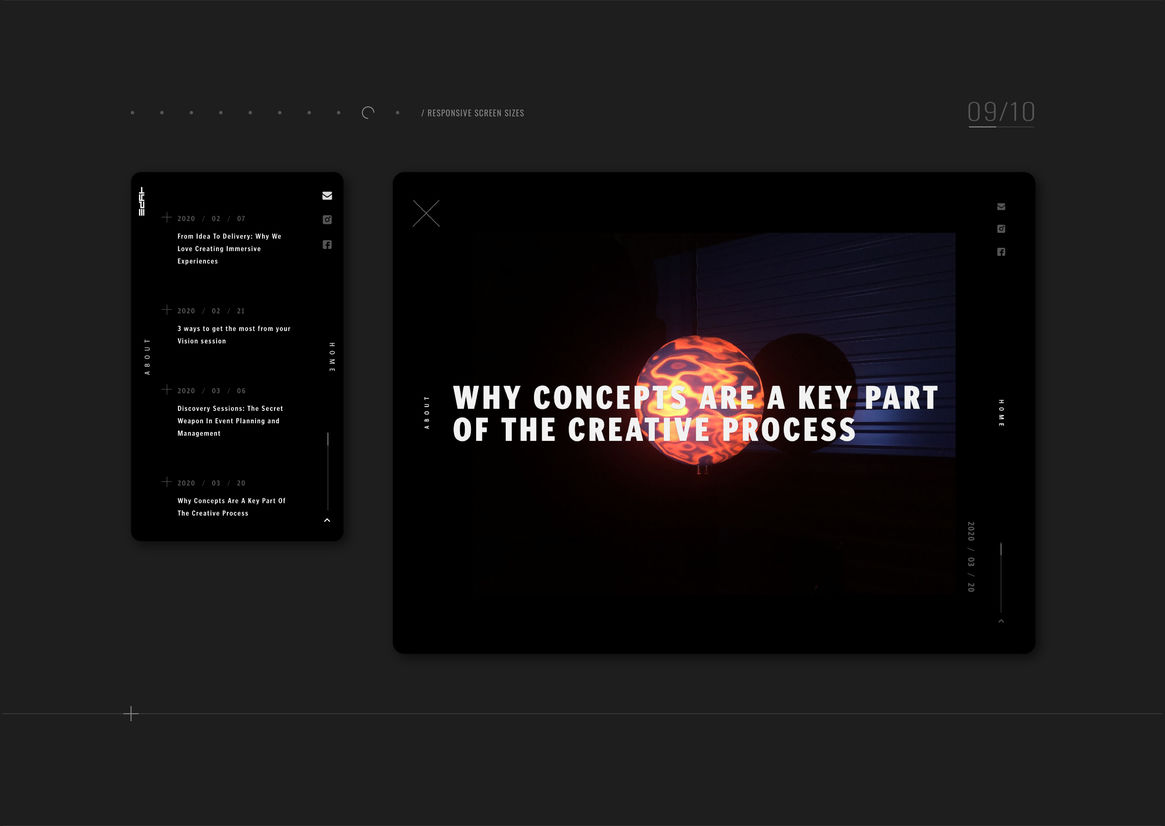The height and width of the screenshot is (826, 1165).
Task: Select vertical HOME in the tablet view
Action: [x=1001, y=413]
